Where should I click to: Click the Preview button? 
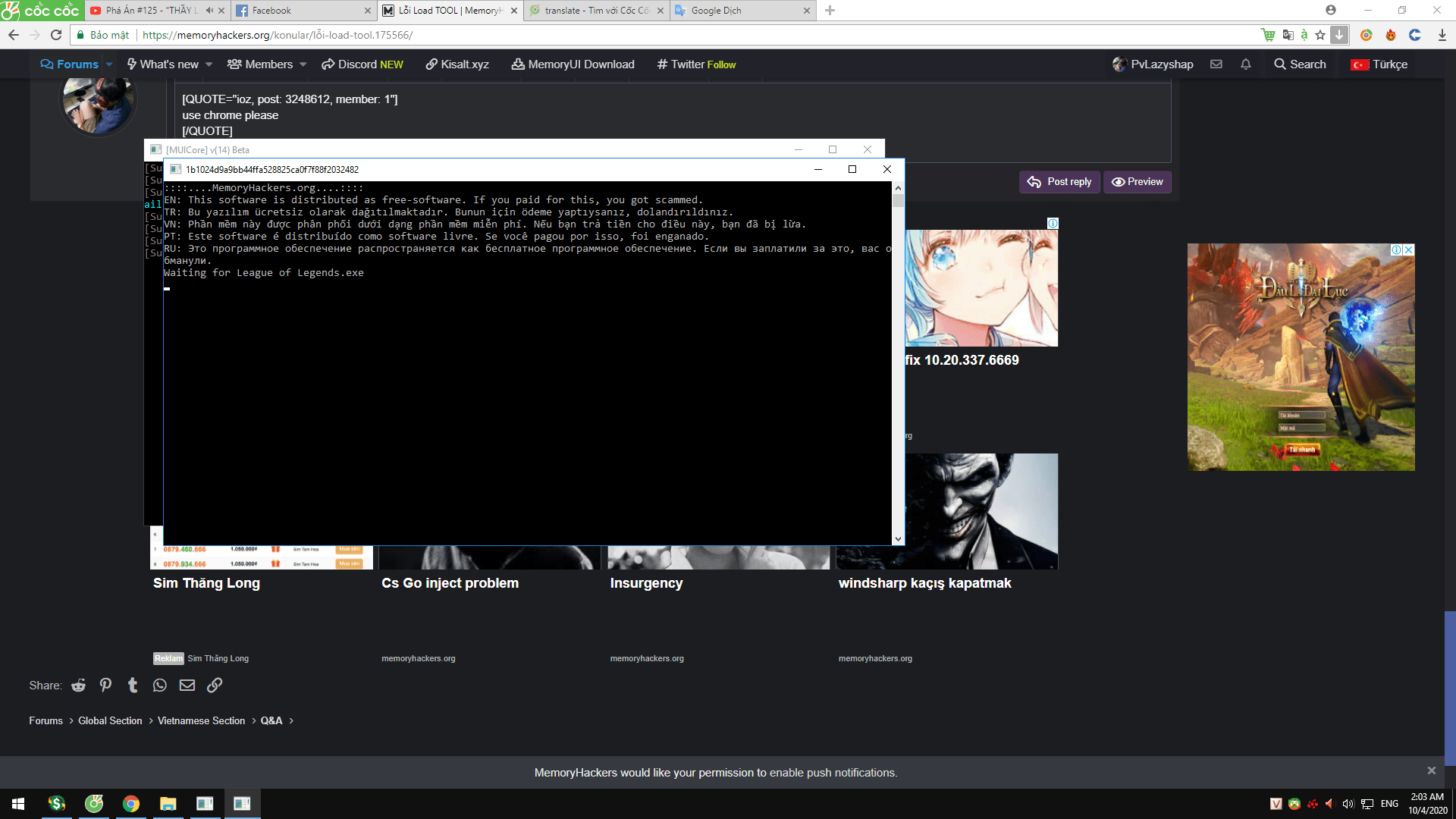(1137, 182)
